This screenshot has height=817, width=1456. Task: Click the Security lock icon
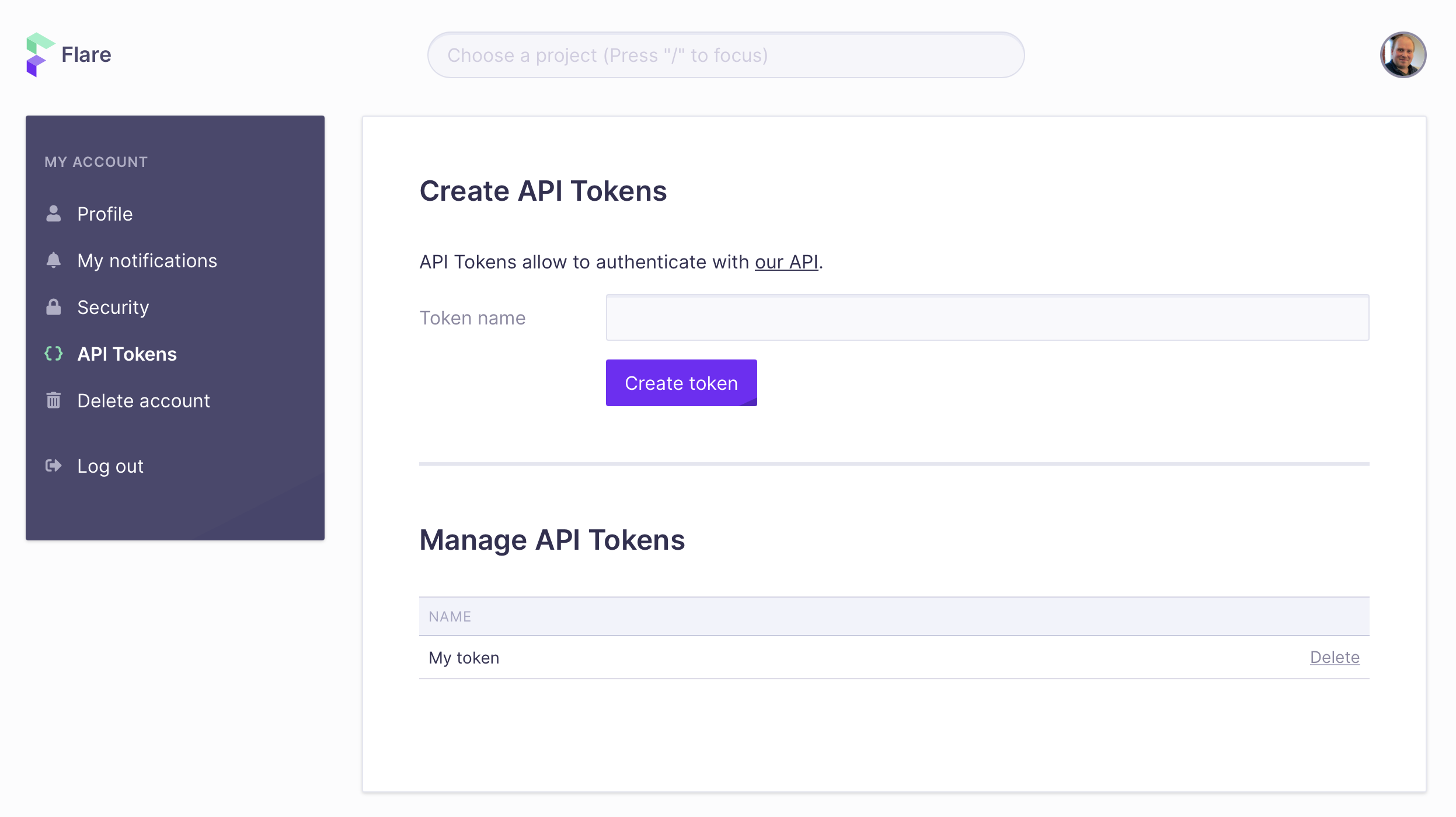(53, 307)
